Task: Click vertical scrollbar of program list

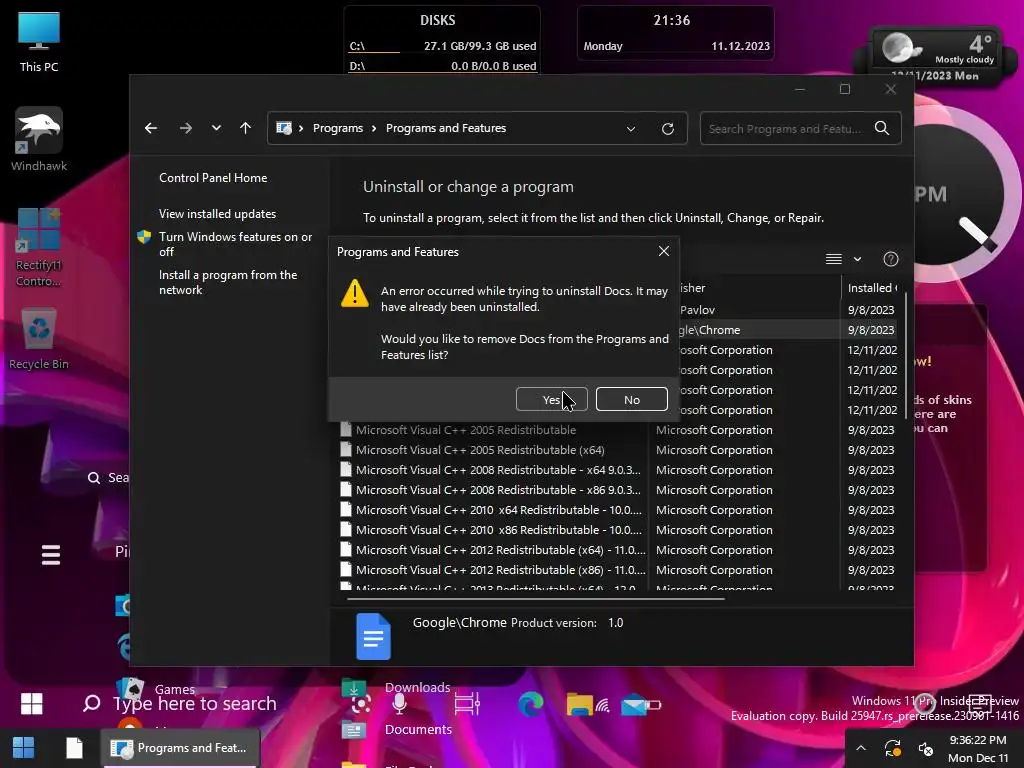Action: click(x=906, y=356)
